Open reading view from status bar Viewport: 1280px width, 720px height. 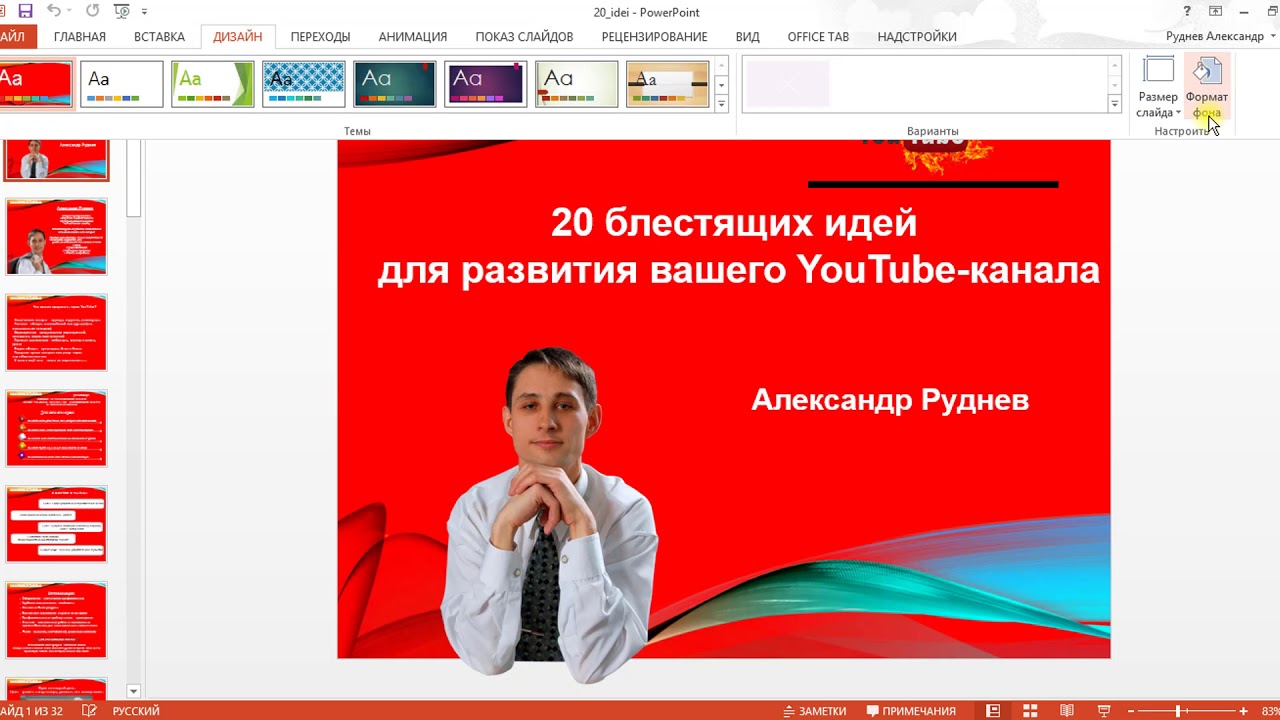click(x=1067, y=711)
